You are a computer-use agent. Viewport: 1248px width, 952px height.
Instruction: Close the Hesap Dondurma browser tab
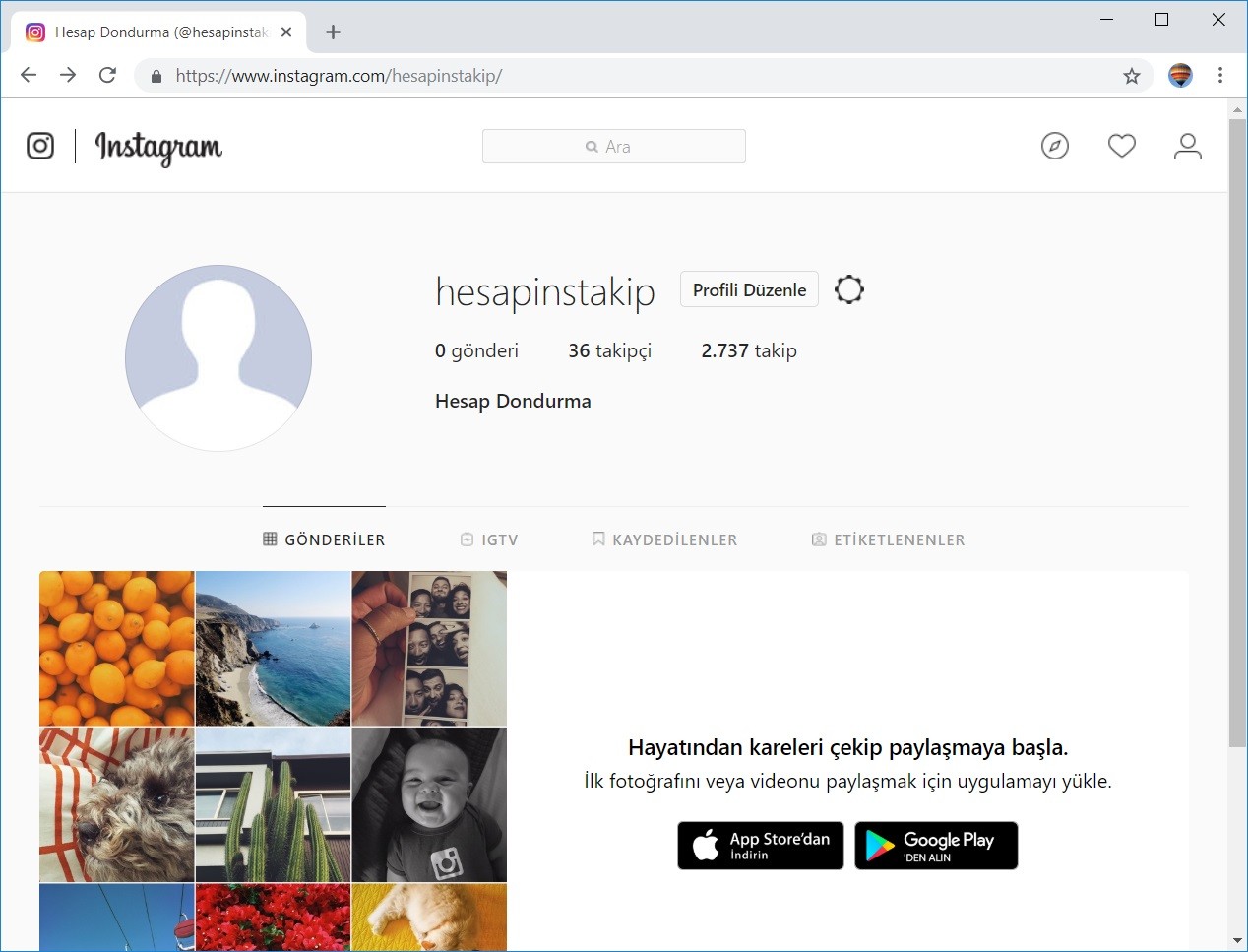(286, 32)
